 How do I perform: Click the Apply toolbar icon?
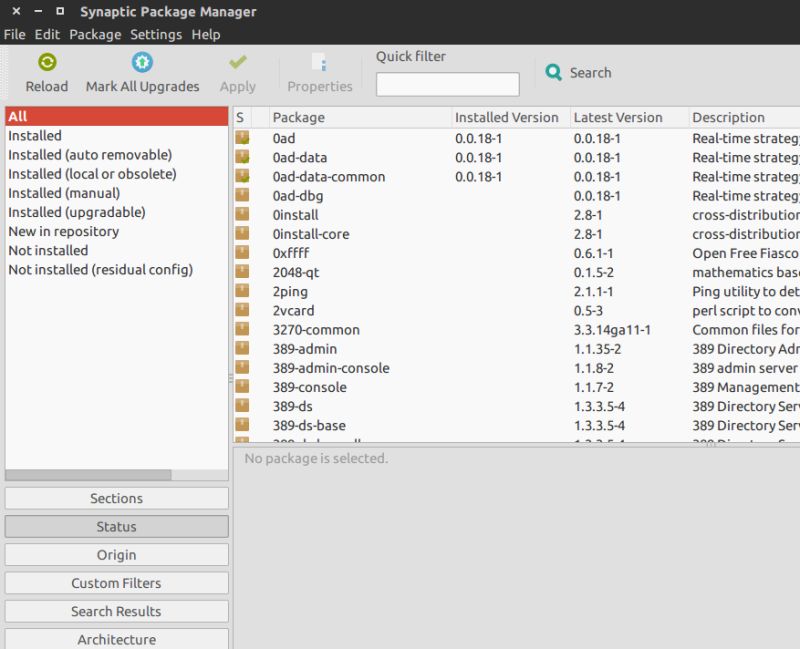click(x=237, y=70)
